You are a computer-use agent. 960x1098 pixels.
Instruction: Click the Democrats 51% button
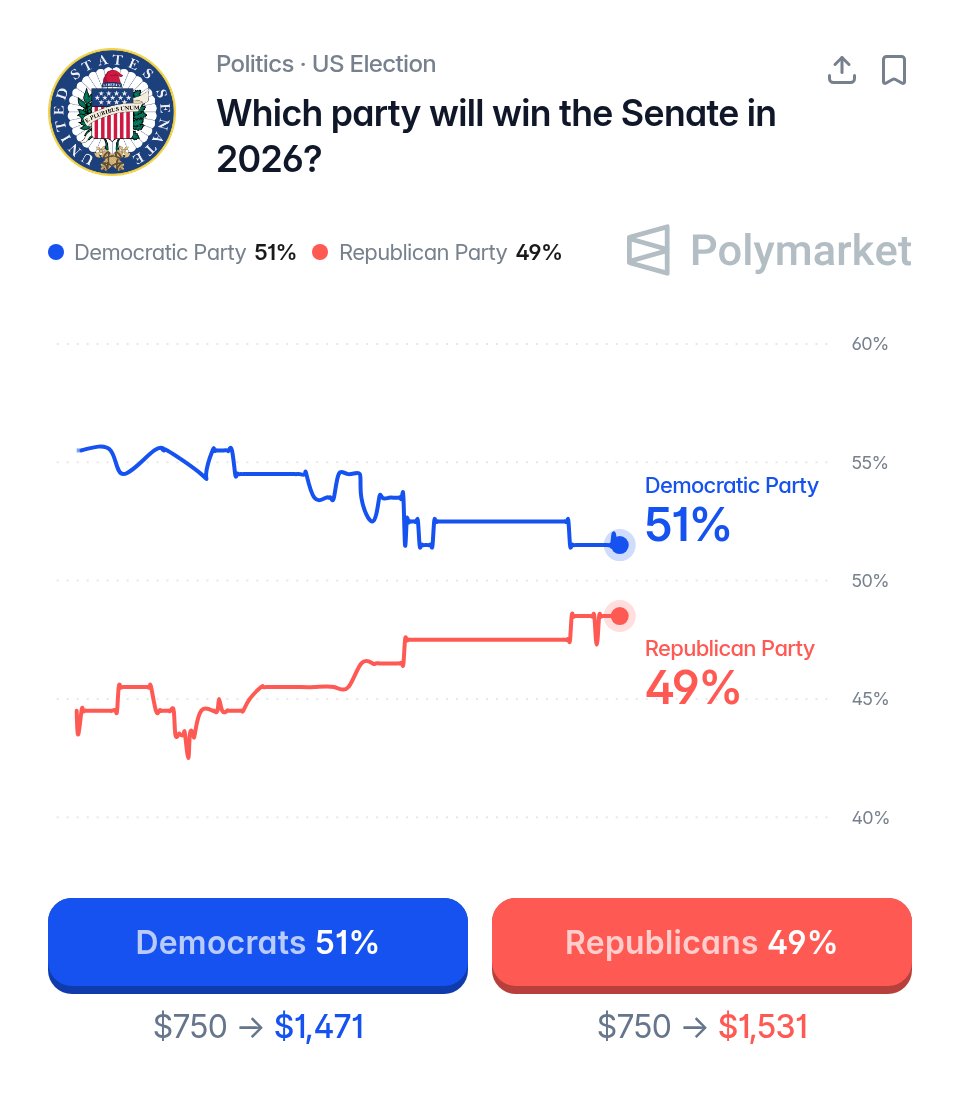pos(258,945)
